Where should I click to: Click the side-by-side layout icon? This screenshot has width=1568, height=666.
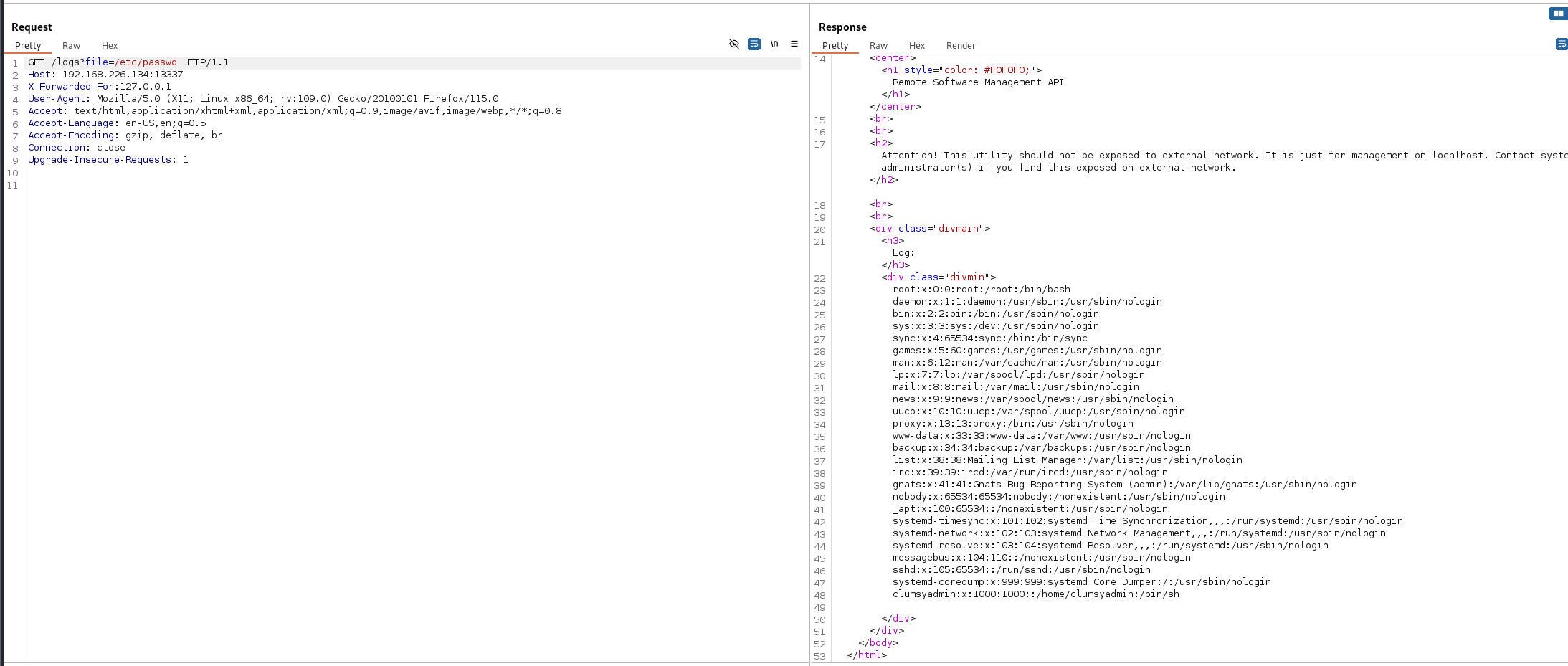tap(1558, 13)
